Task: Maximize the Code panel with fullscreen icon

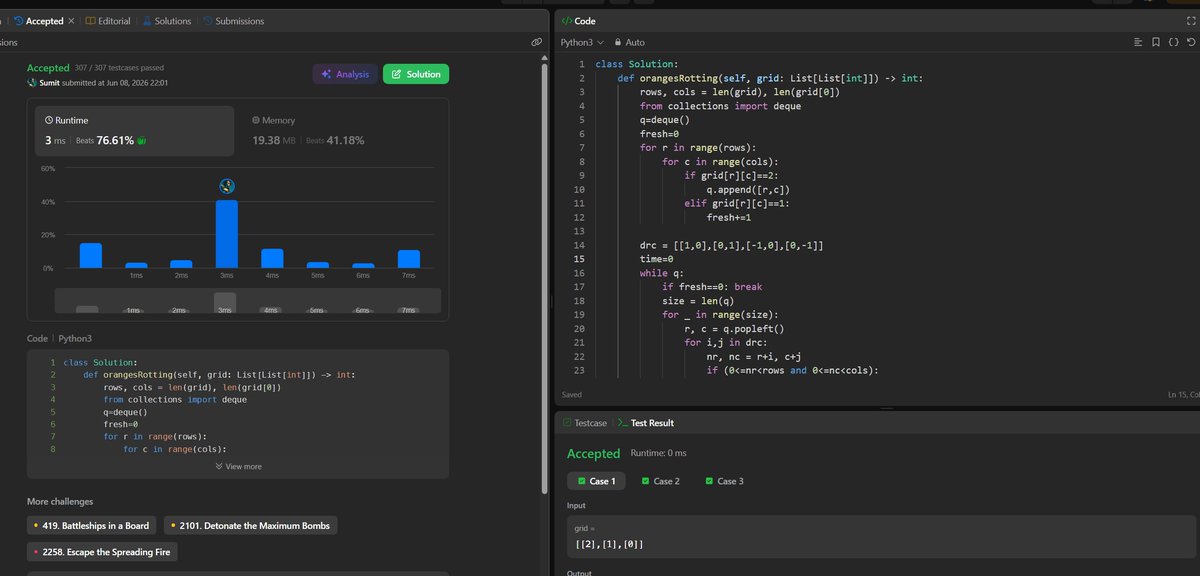Action: click(1190, 21)
